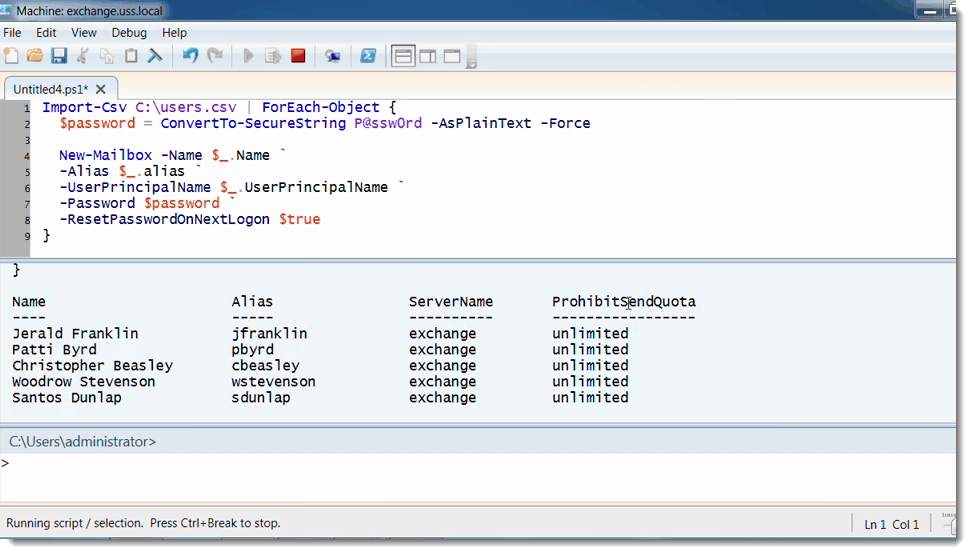Click the jfranklin alias value

(269, 334)
